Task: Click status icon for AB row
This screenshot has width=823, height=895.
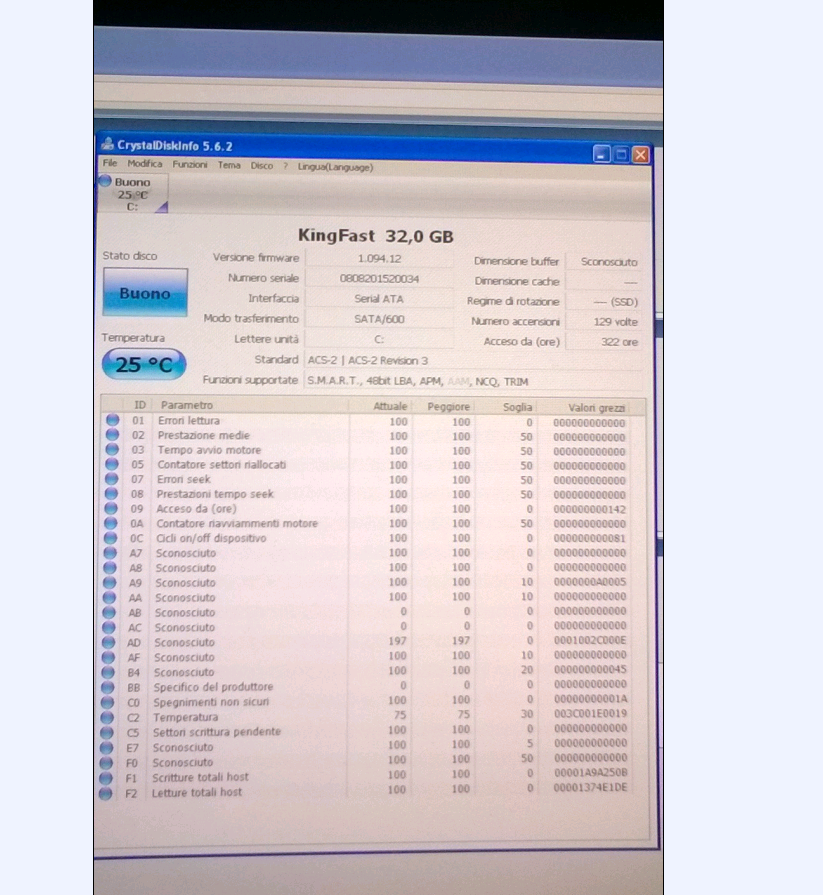Action: click(109, 612)
